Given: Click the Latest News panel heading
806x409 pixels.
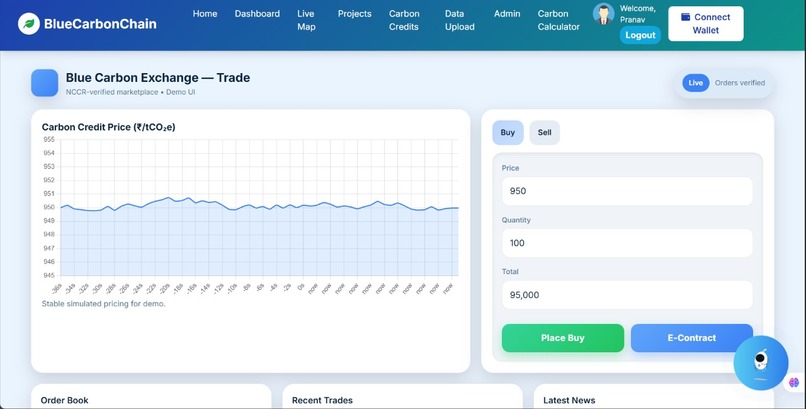Looking at the screenshot, I should coord(569,400).
